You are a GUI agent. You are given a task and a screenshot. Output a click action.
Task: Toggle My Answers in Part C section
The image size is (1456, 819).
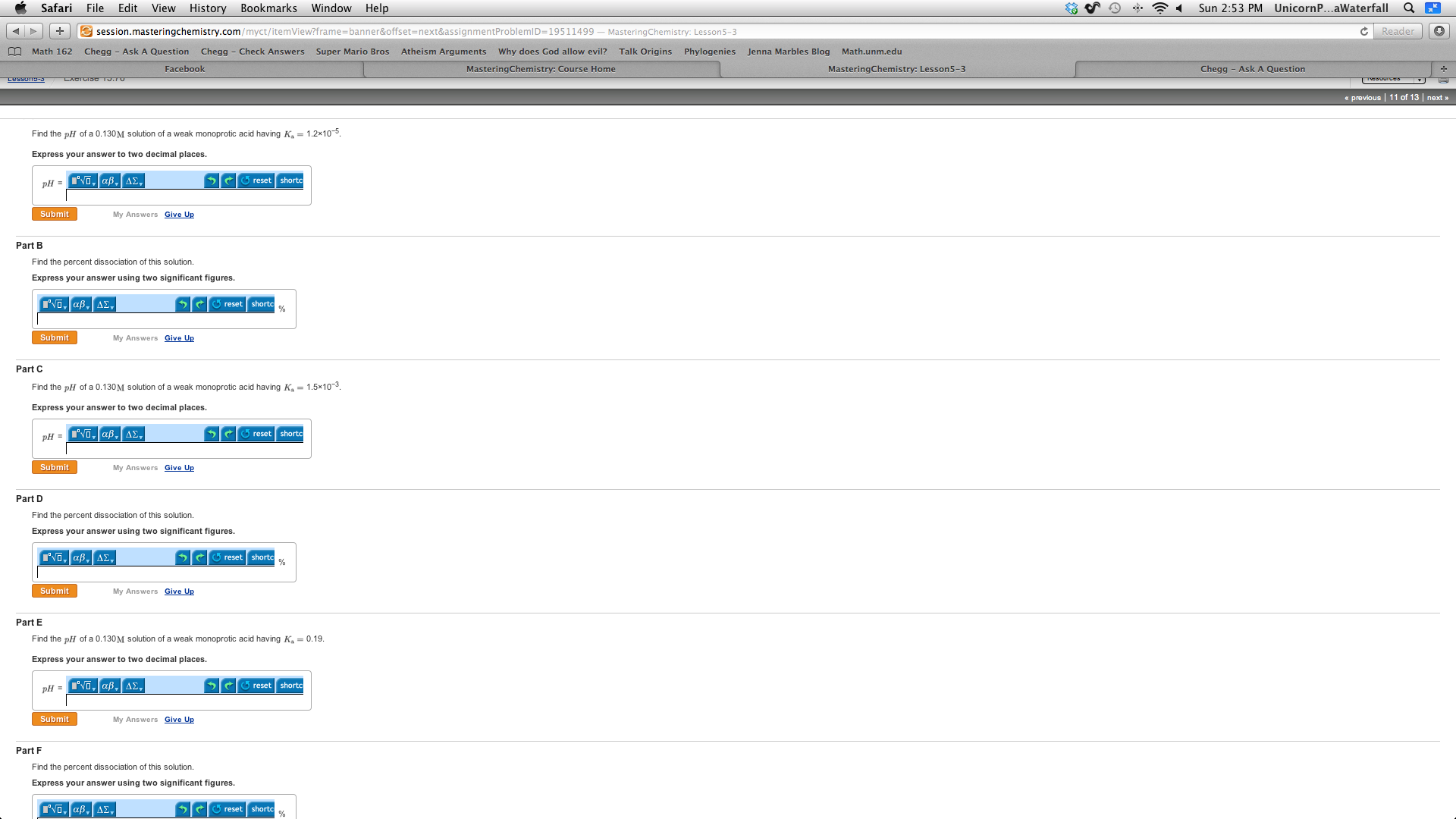(134, 467)
